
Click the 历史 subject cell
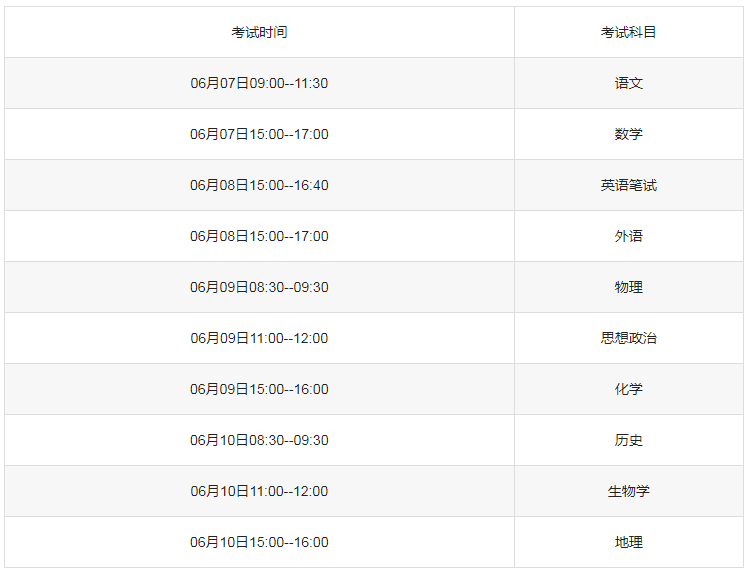[x=628, y=440]
